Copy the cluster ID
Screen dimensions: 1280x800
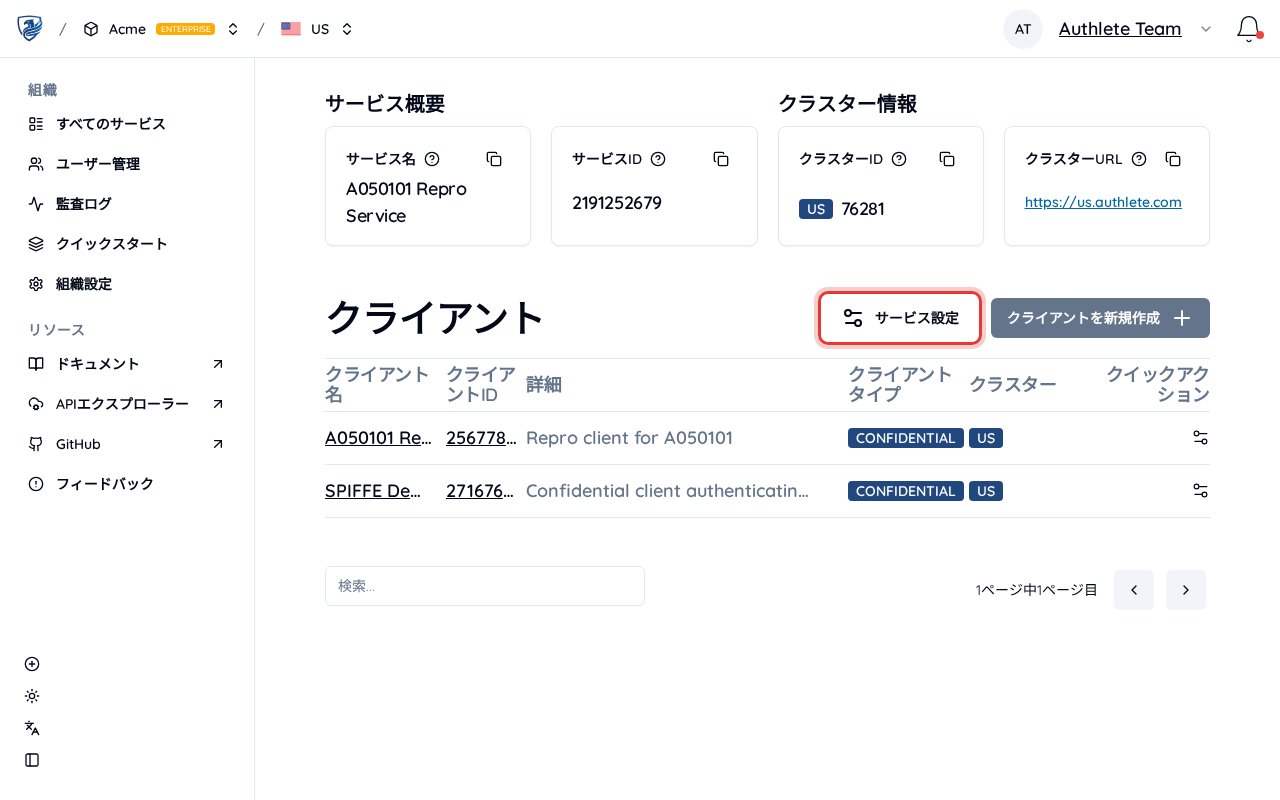(947, 159)
